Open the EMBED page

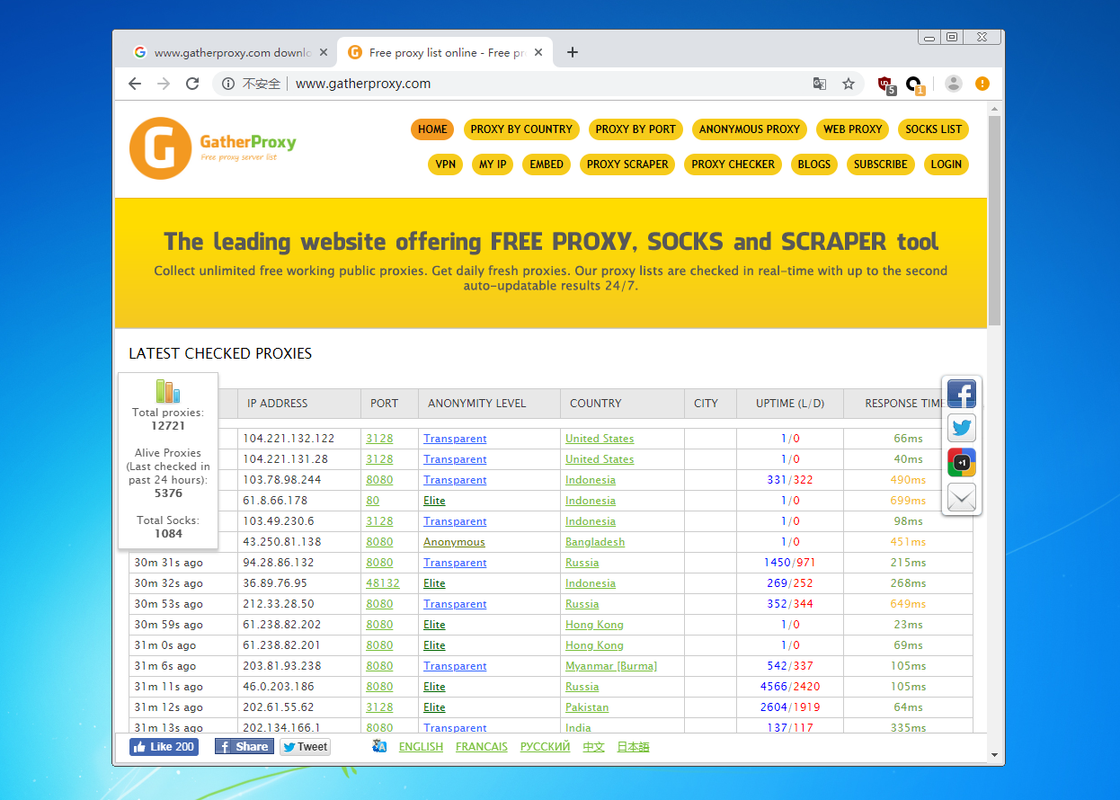[546, 164]
